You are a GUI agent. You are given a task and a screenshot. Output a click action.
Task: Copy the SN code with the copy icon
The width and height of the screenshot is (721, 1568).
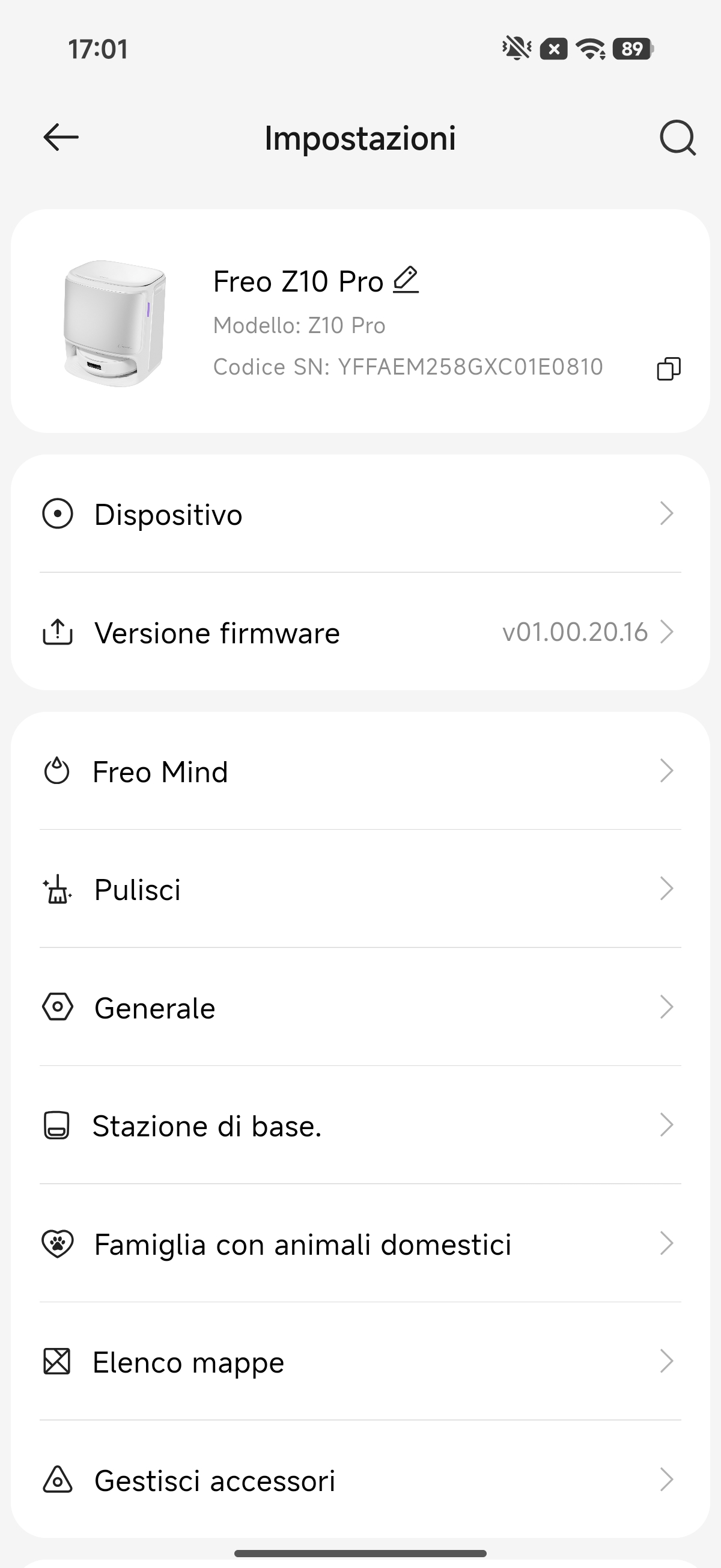click(x=669, y=369)
